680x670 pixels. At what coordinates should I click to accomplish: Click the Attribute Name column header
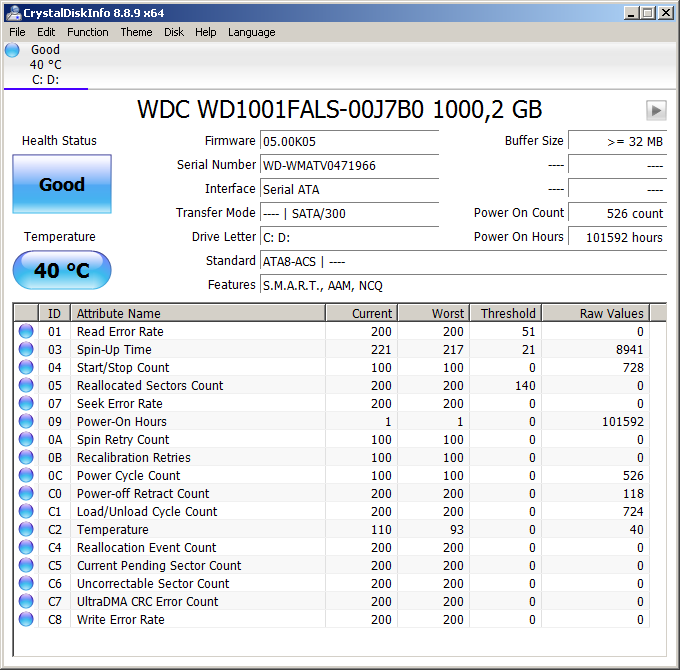pos(198,313)
